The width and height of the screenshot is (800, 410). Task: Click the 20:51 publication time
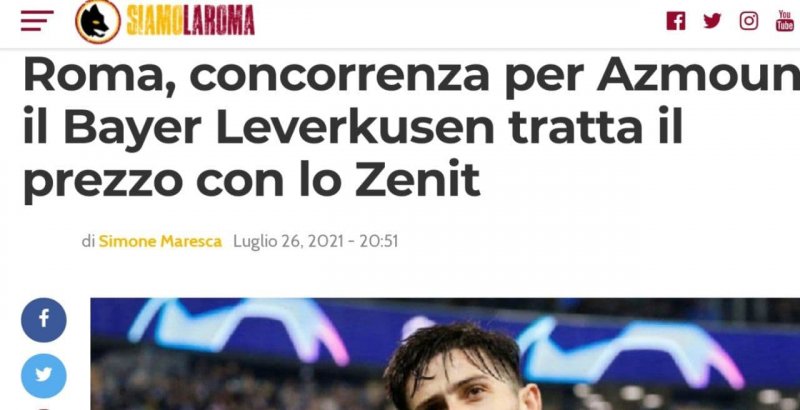click(379, 241)
